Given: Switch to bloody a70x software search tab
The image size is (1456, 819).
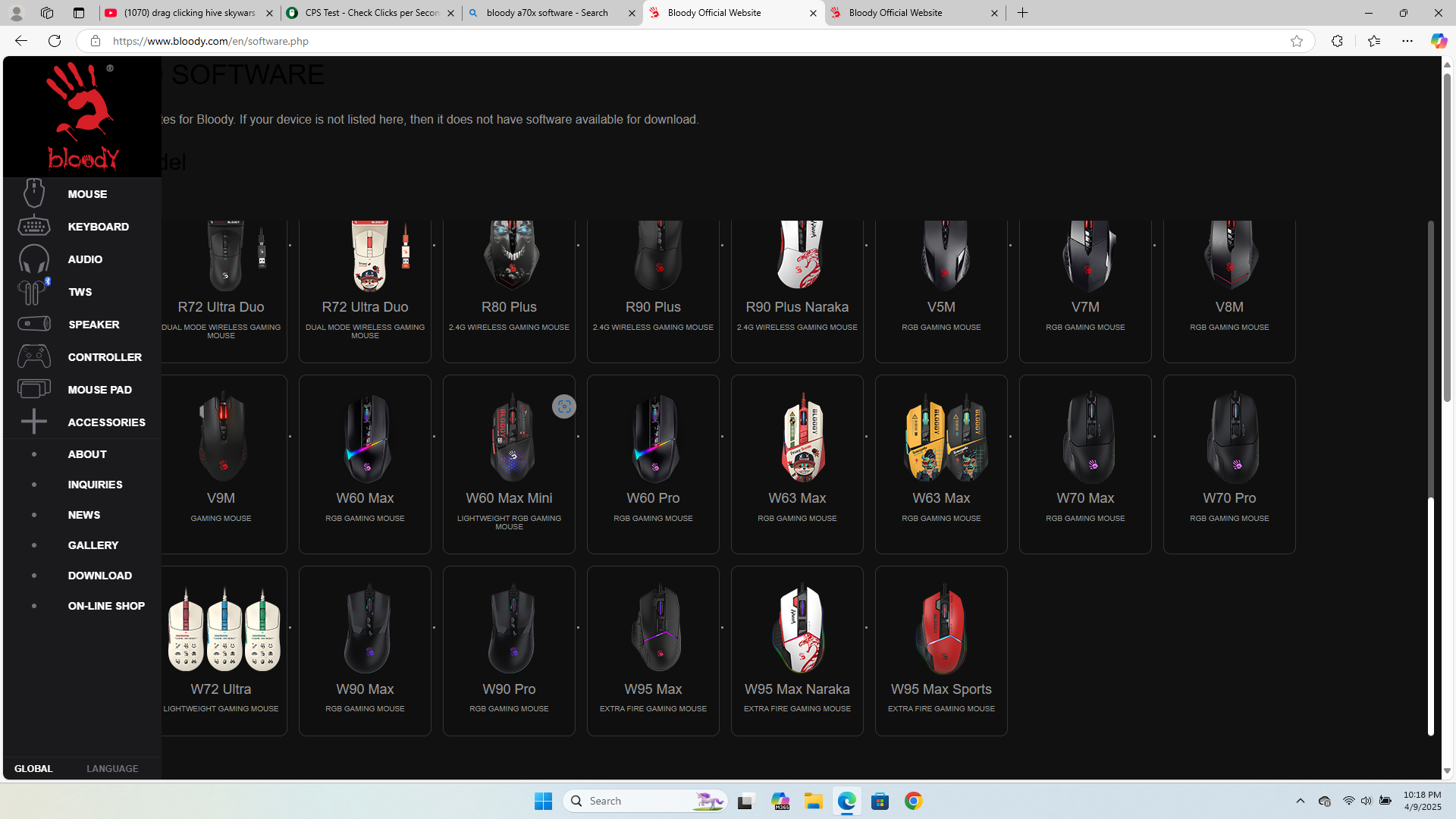Looking at the screenshot, I should pyautogui.click(x=552, y=13).
